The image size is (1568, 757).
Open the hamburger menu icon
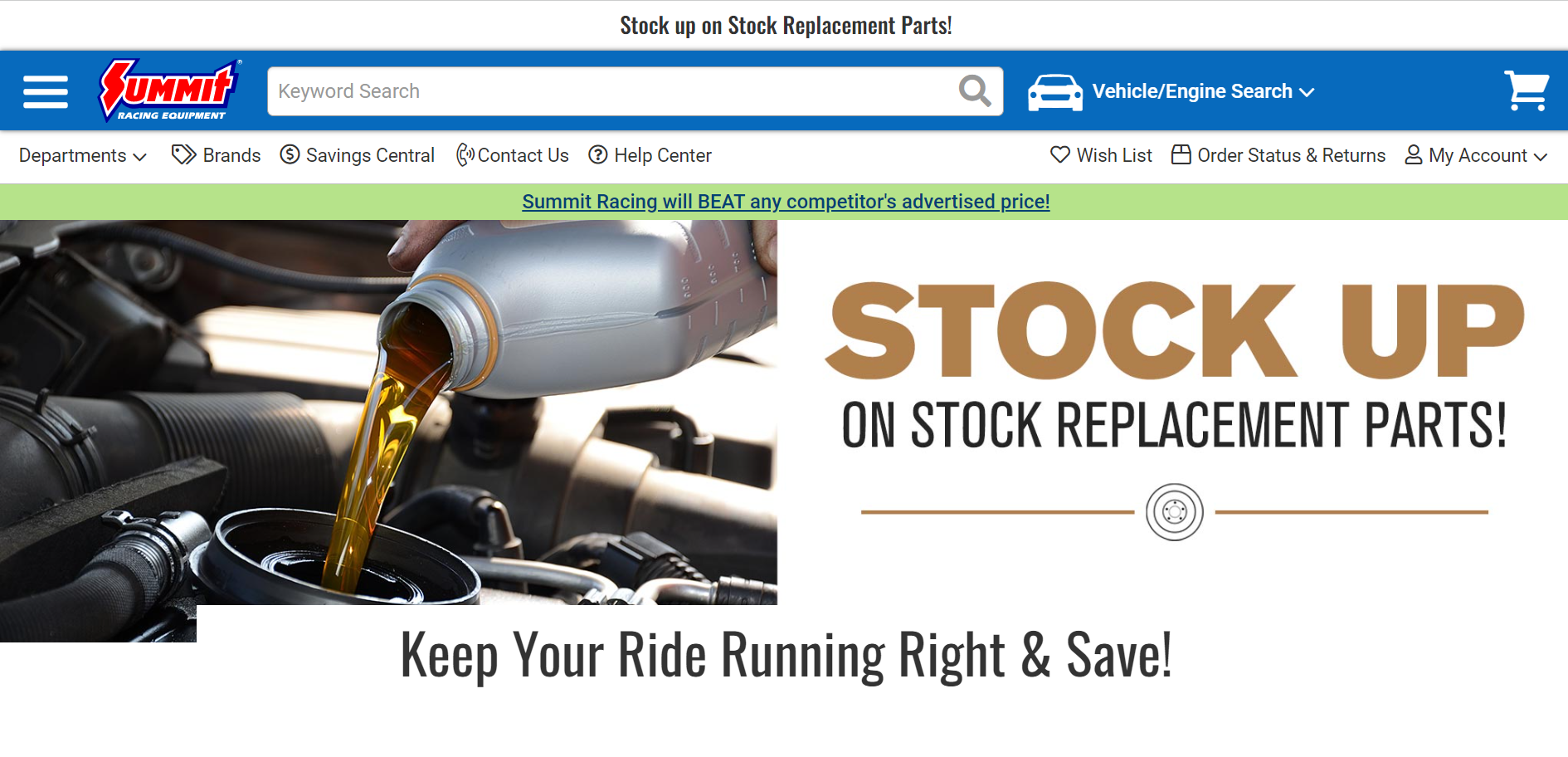point(46,91)
